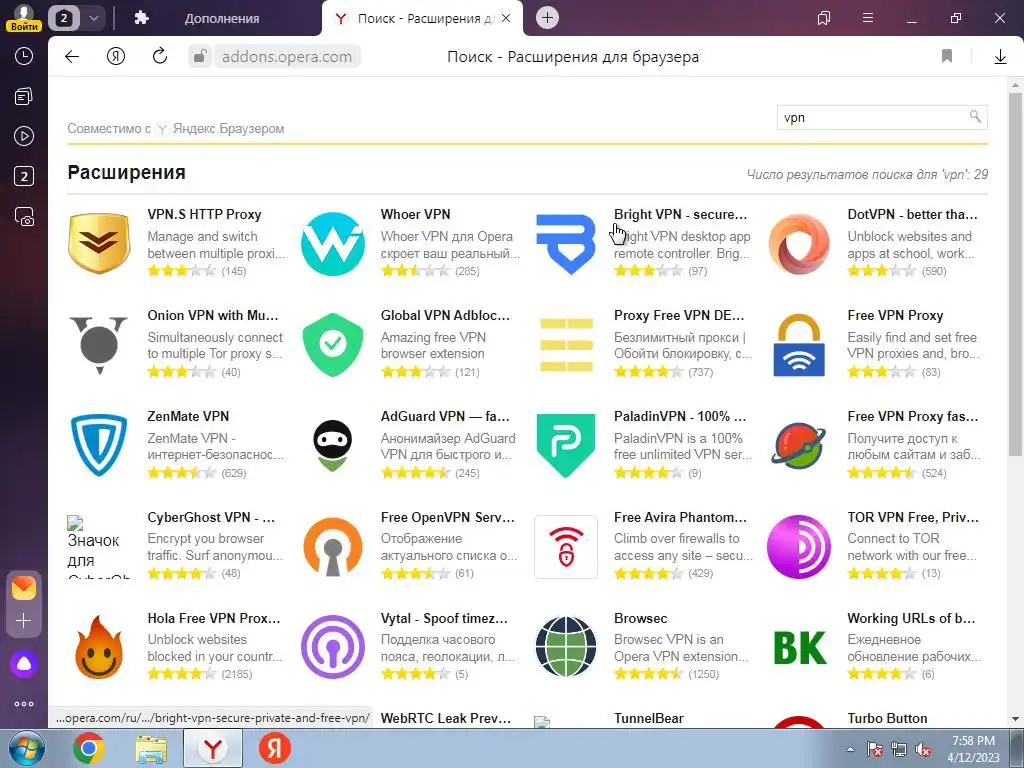1024x768 pixels.
Task: Click Free VPN Proxy planet icon
Action: click(799, 445)
